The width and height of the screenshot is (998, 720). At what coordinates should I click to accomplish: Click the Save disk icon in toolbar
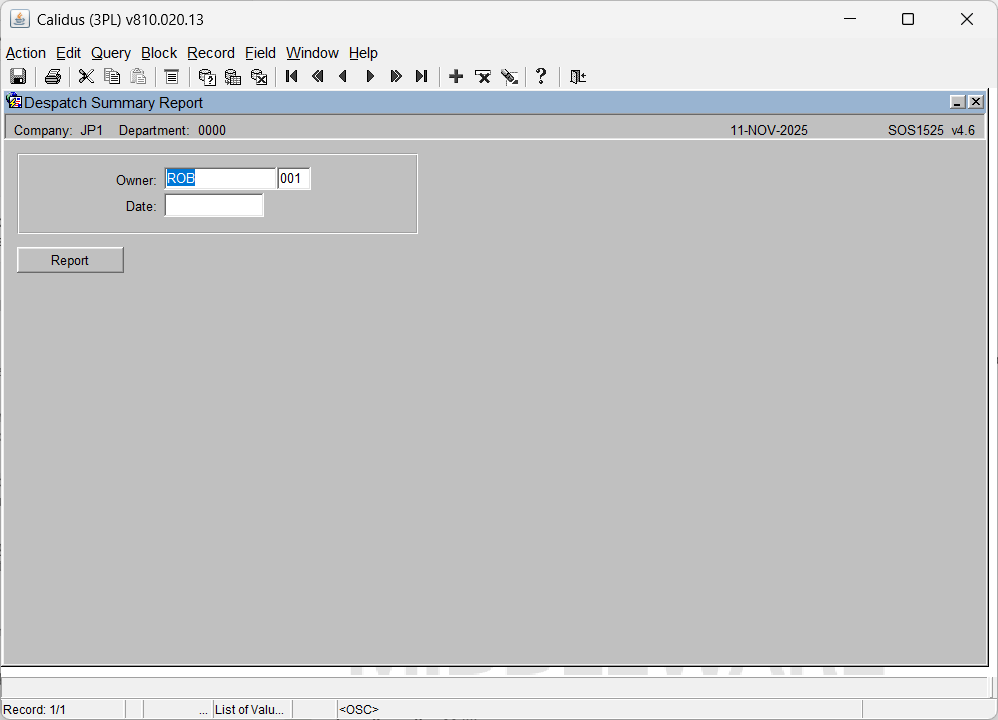click(x=18, y=77)
